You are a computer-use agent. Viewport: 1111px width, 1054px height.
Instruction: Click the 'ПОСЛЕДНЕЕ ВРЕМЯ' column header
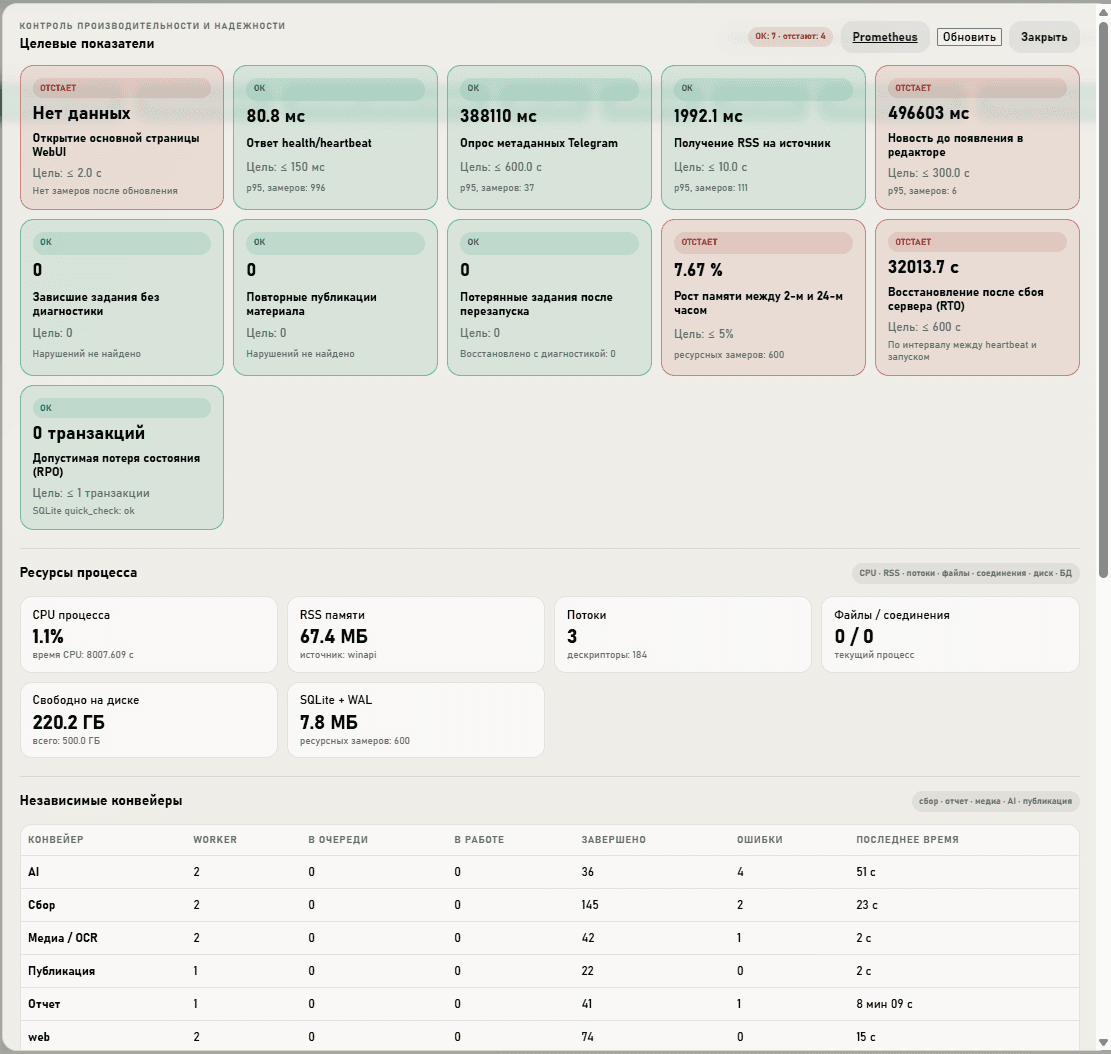(907, 839)
